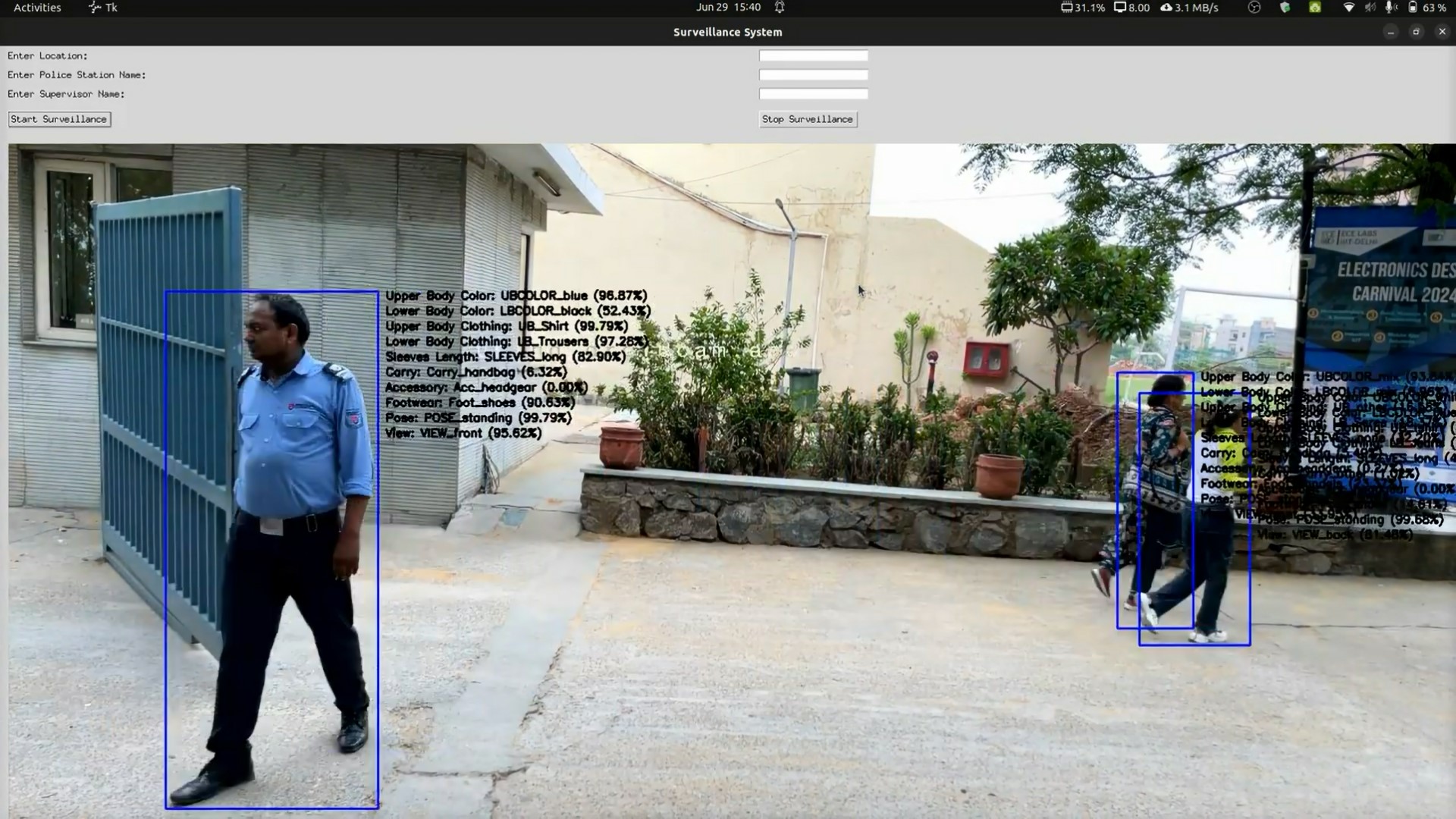Click the Stop Surveillance button
Image resolution: width=1456 pixels, height=819 pixels.
pyautogui.click(x=808, y=119)
